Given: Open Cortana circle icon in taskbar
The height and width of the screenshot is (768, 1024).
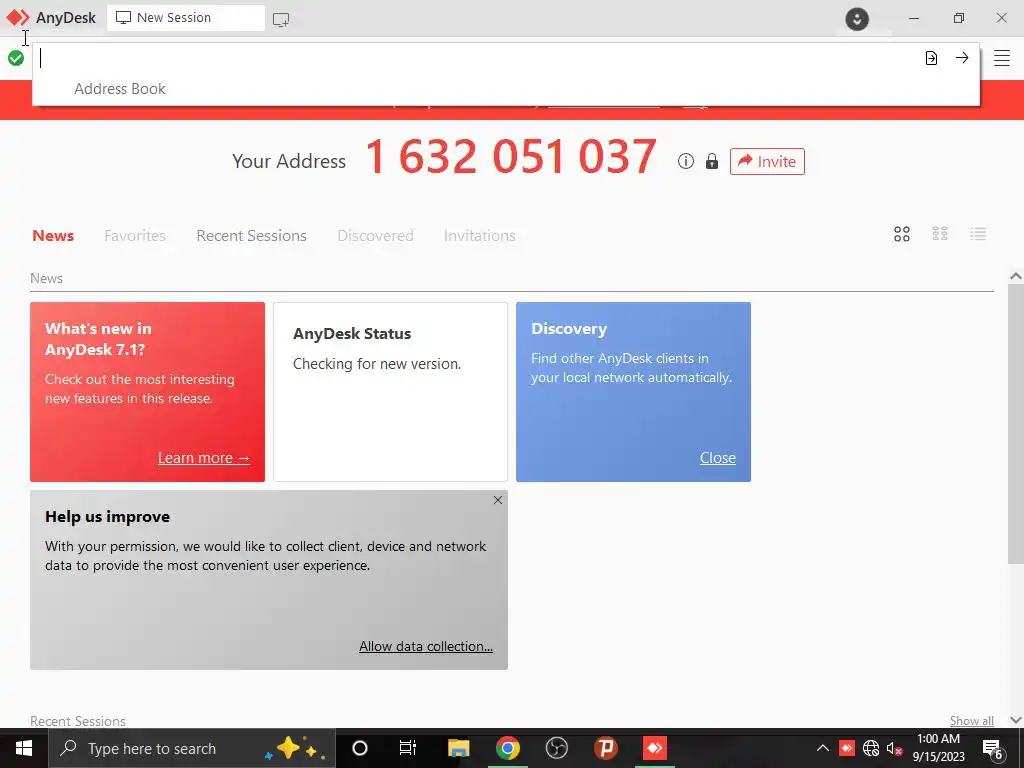Looking at the screenshot, I should coord(360,748).
